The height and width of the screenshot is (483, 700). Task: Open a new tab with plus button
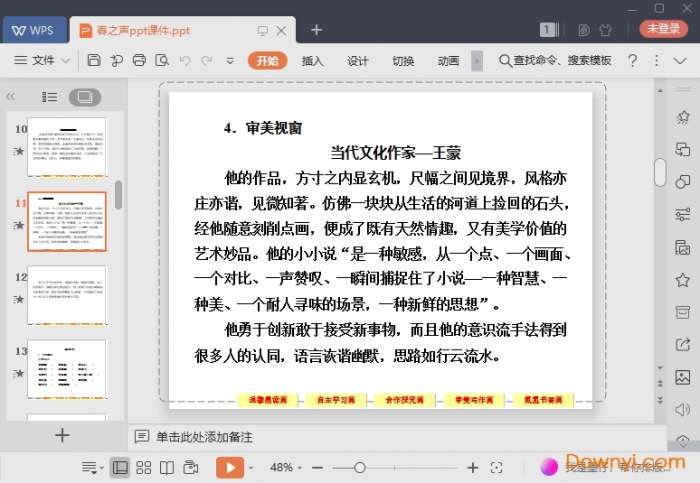[316, 30]
